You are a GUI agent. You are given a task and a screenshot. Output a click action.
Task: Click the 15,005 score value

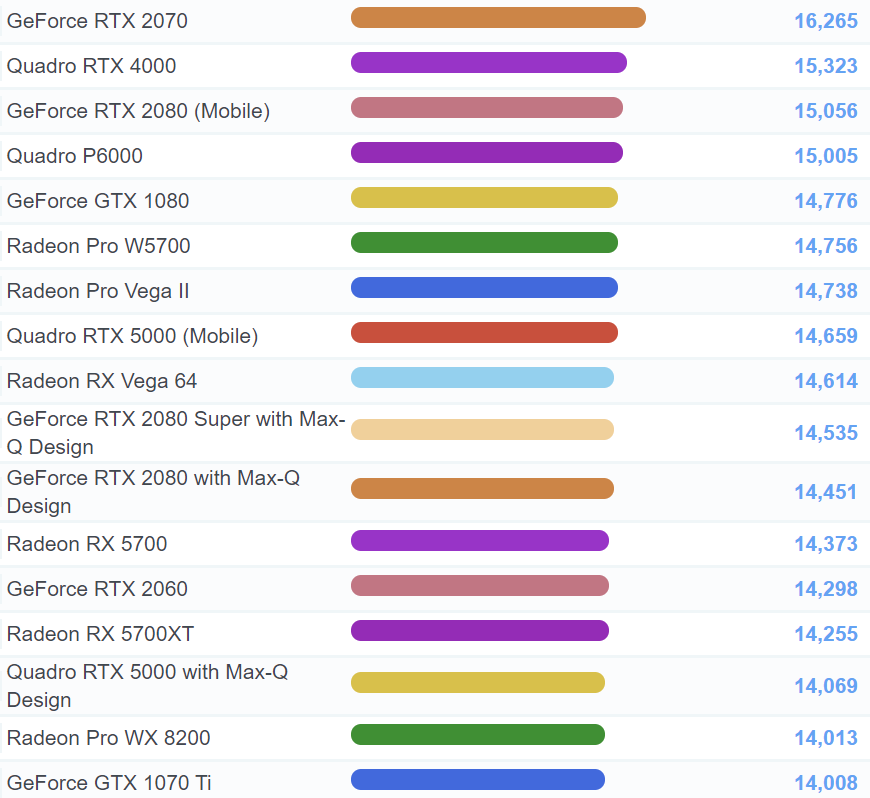coord(826,156)
